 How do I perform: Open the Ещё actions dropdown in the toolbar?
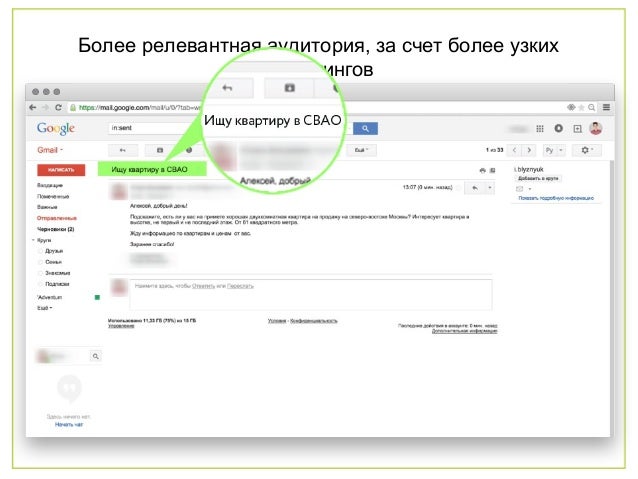(361, 150)
